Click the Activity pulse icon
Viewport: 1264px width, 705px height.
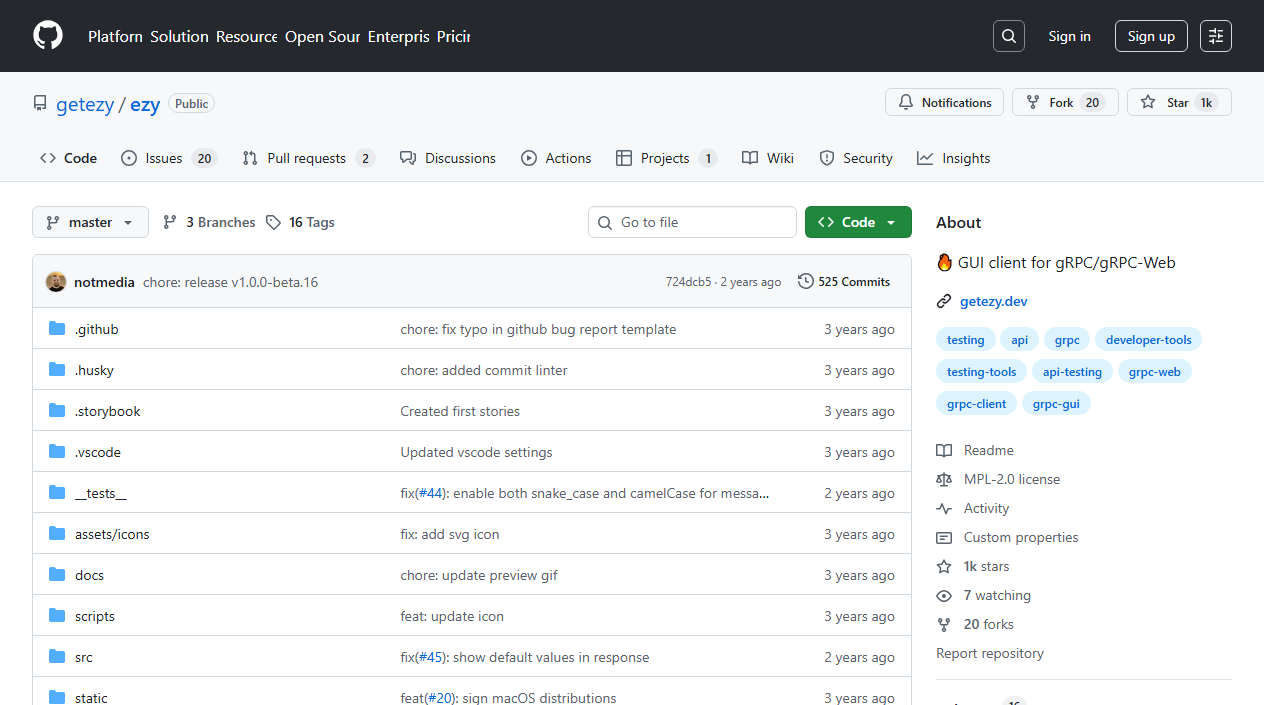(x=944, y=508)
